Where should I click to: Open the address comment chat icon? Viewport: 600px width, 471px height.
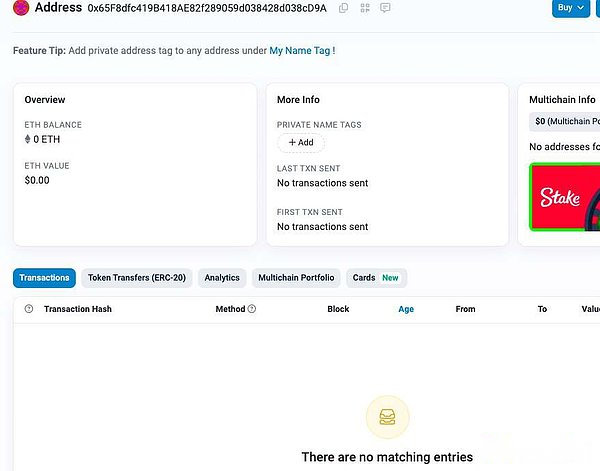(385, 8)
